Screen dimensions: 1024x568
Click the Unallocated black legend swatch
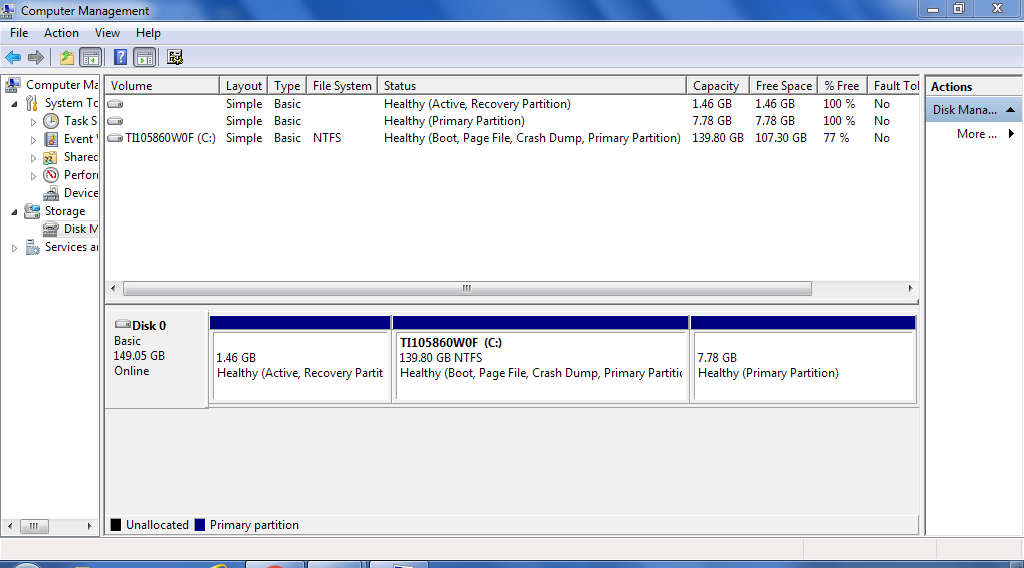[x=116, y=525]
